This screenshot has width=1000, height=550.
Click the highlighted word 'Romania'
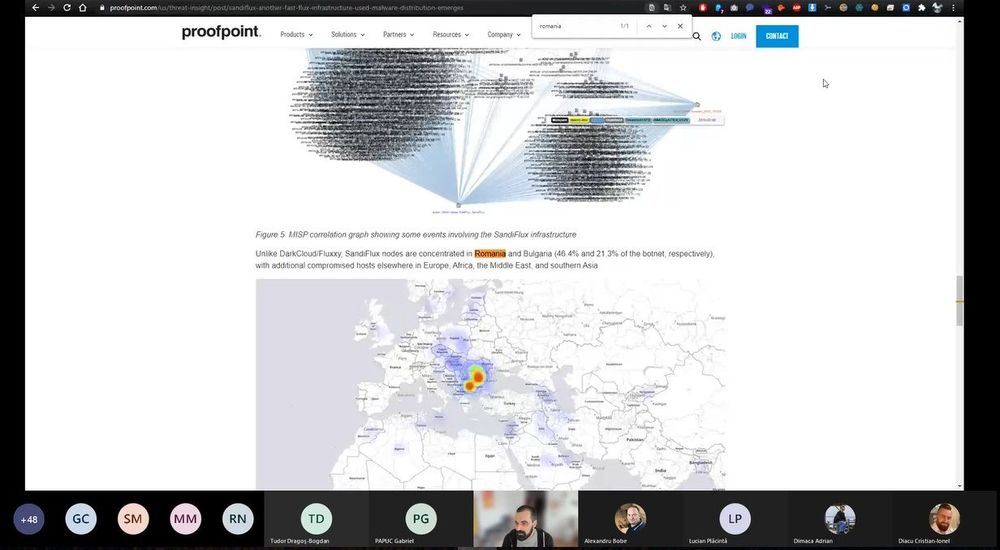[x=490, y=254]
